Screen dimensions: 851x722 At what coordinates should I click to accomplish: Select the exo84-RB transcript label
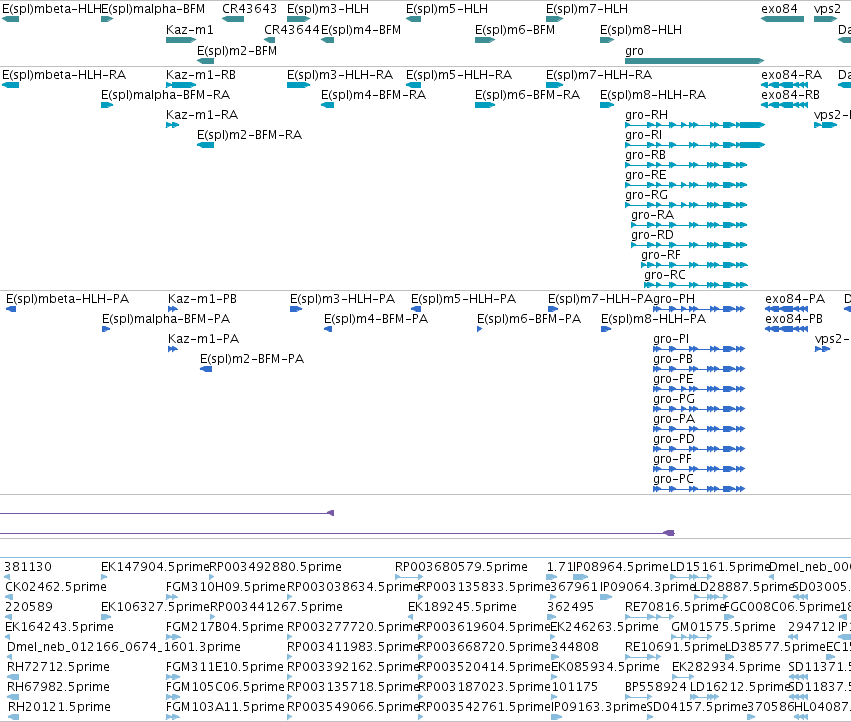pos(790,95)
